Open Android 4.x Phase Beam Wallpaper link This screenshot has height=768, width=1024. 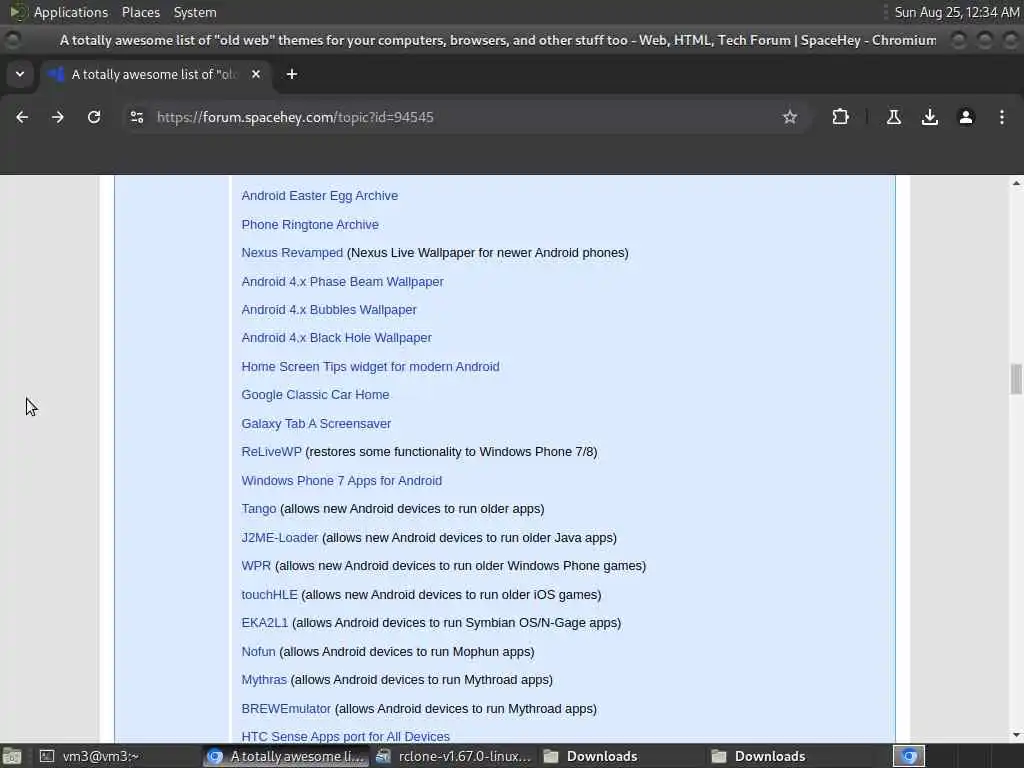pos(342,281)
